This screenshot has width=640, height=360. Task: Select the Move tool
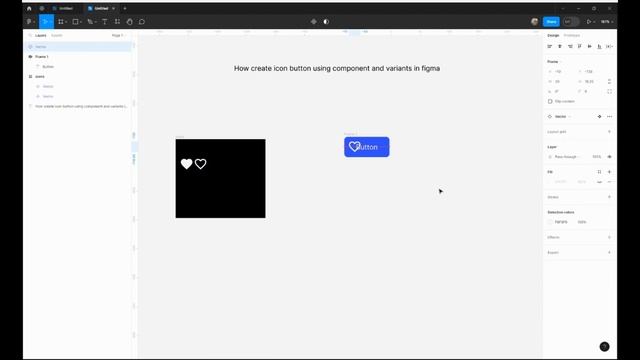tap(45, 22)
